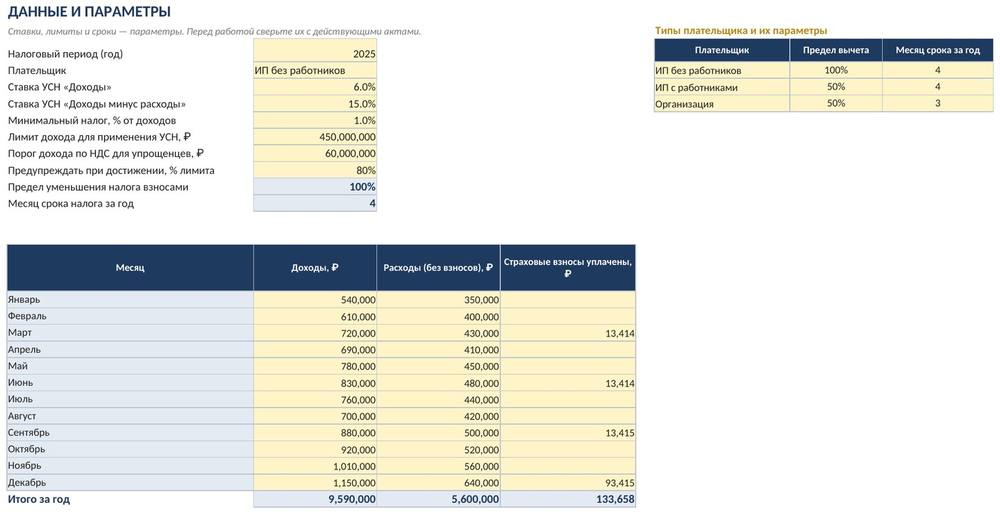The height and width of the screenshot is (514, 1000).
Task: Select deadline month 3 for Организация
Action: point(938,103)
